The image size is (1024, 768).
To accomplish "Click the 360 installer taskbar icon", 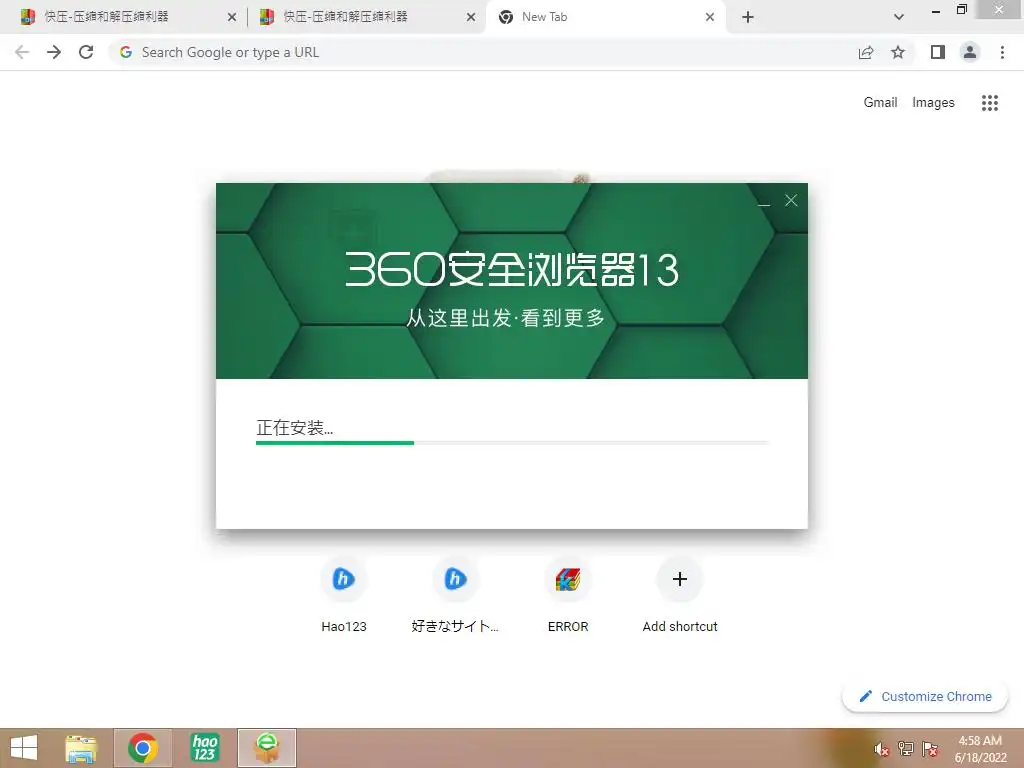I will click(267, 748).
